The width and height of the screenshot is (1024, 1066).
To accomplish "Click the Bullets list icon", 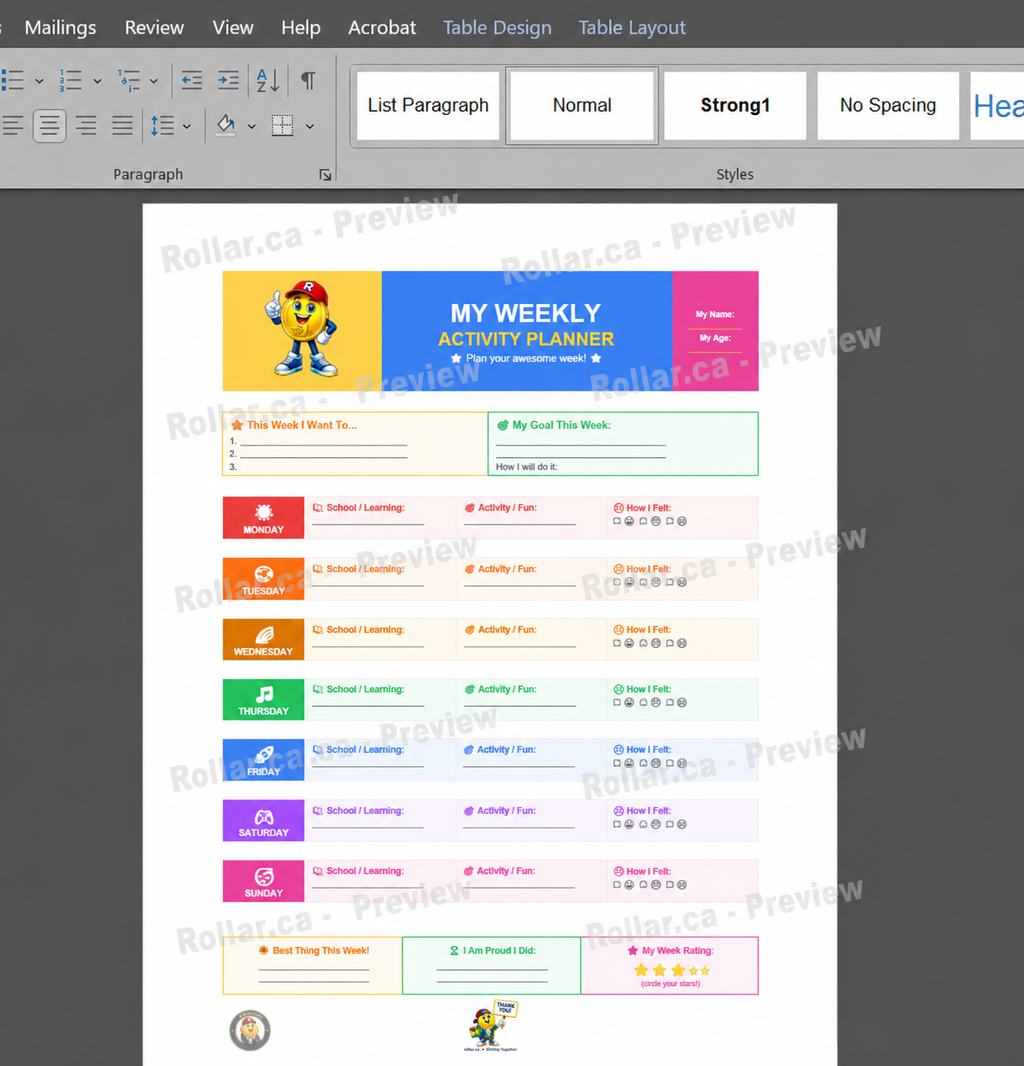I will point(13,80).
